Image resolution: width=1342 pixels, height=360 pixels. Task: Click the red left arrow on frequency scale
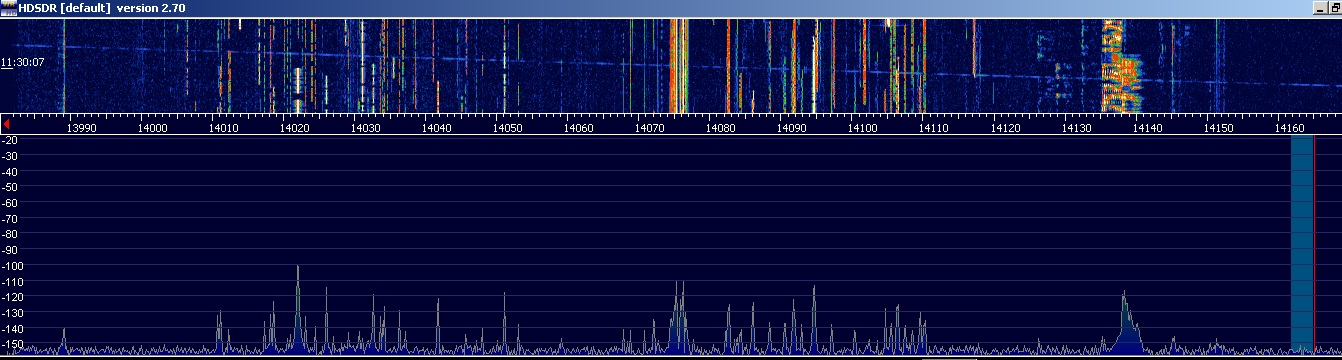tap(7, 124)
